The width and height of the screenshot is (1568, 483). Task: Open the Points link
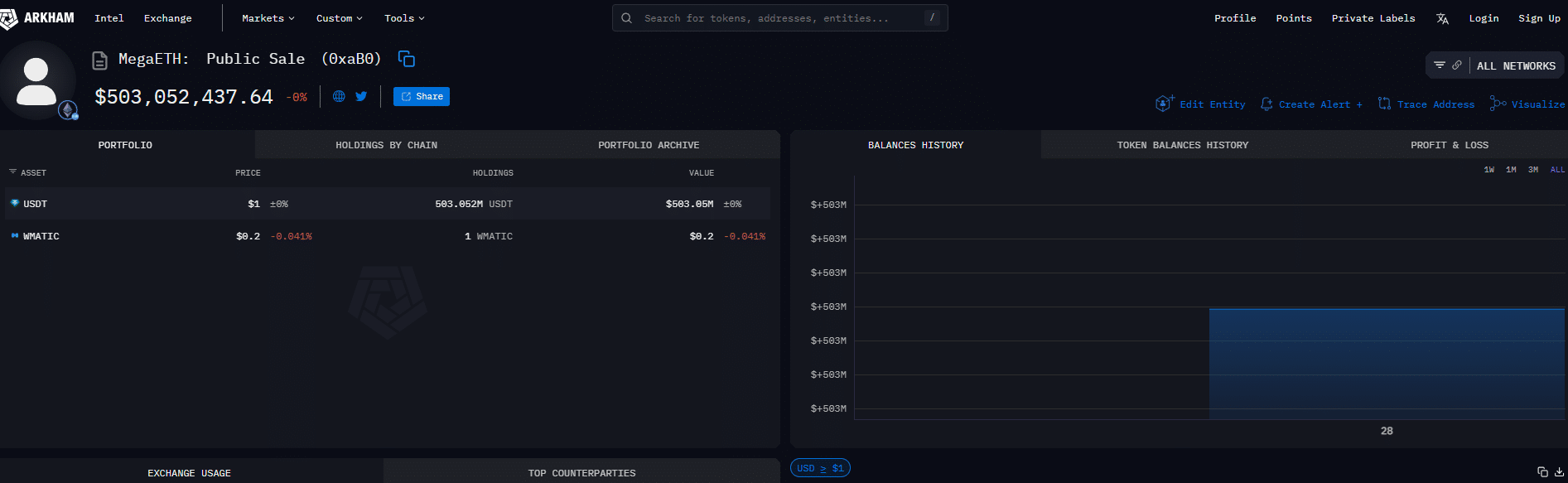[1294, 18]
